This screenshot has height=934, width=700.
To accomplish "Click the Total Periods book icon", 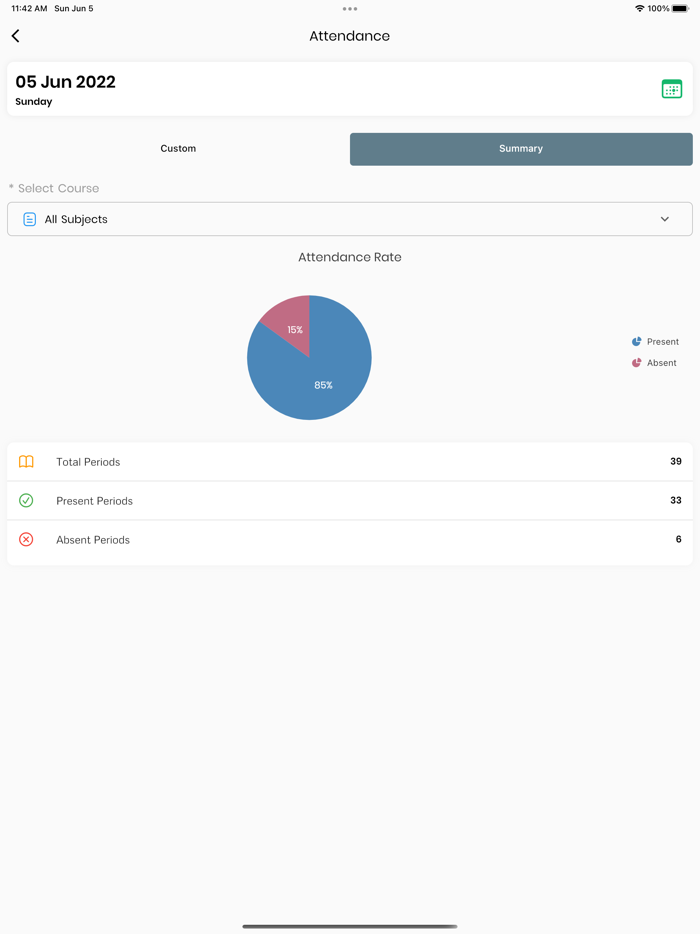I will (x=26, y=462).
